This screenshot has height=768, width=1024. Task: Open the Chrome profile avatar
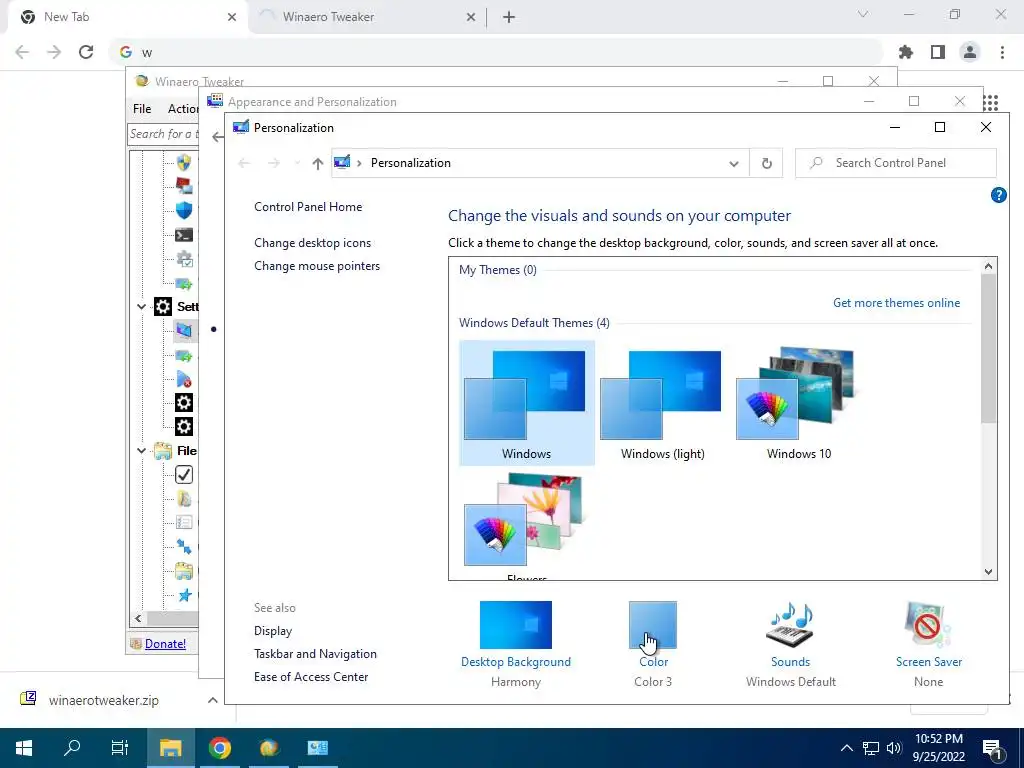969,52
